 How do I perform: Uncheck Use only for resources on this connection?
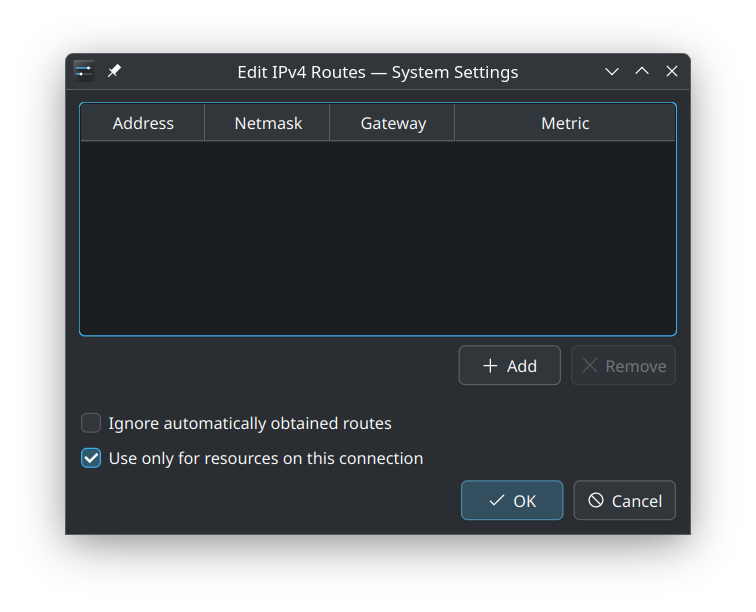pyautogui.click(x=91, y=458)
